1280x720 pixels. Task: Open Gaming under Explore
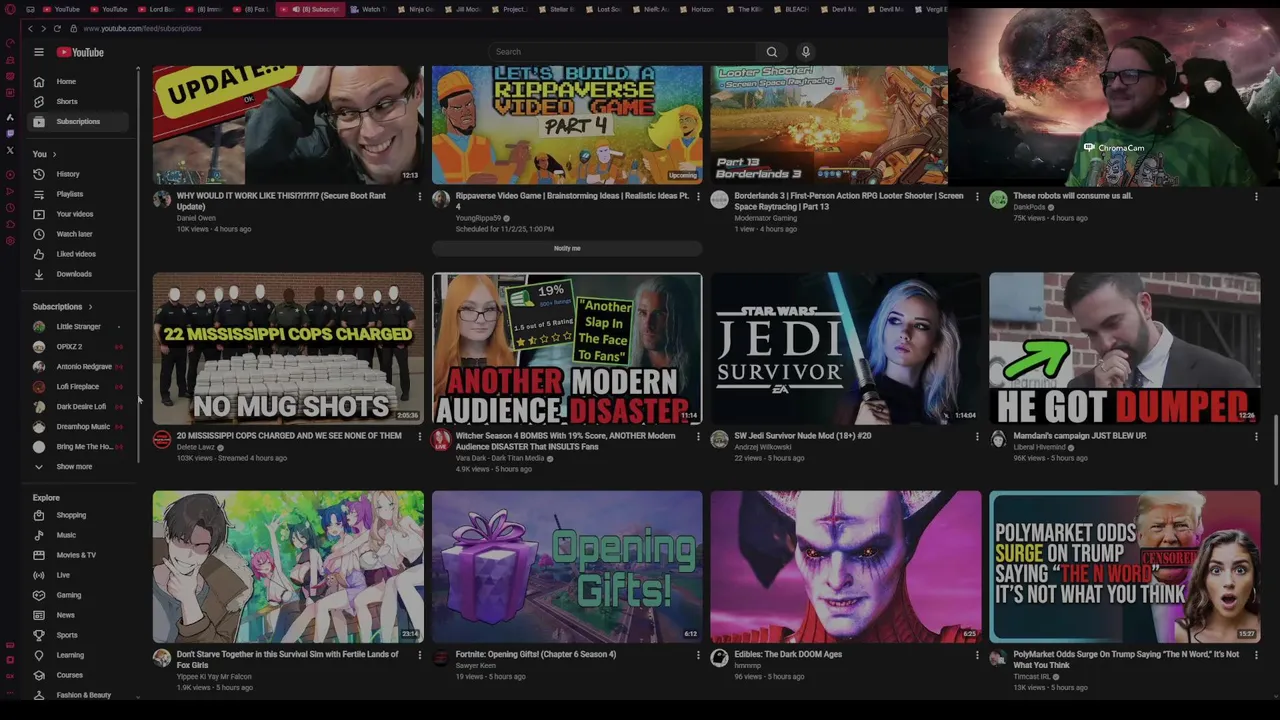tap(80, 595)
